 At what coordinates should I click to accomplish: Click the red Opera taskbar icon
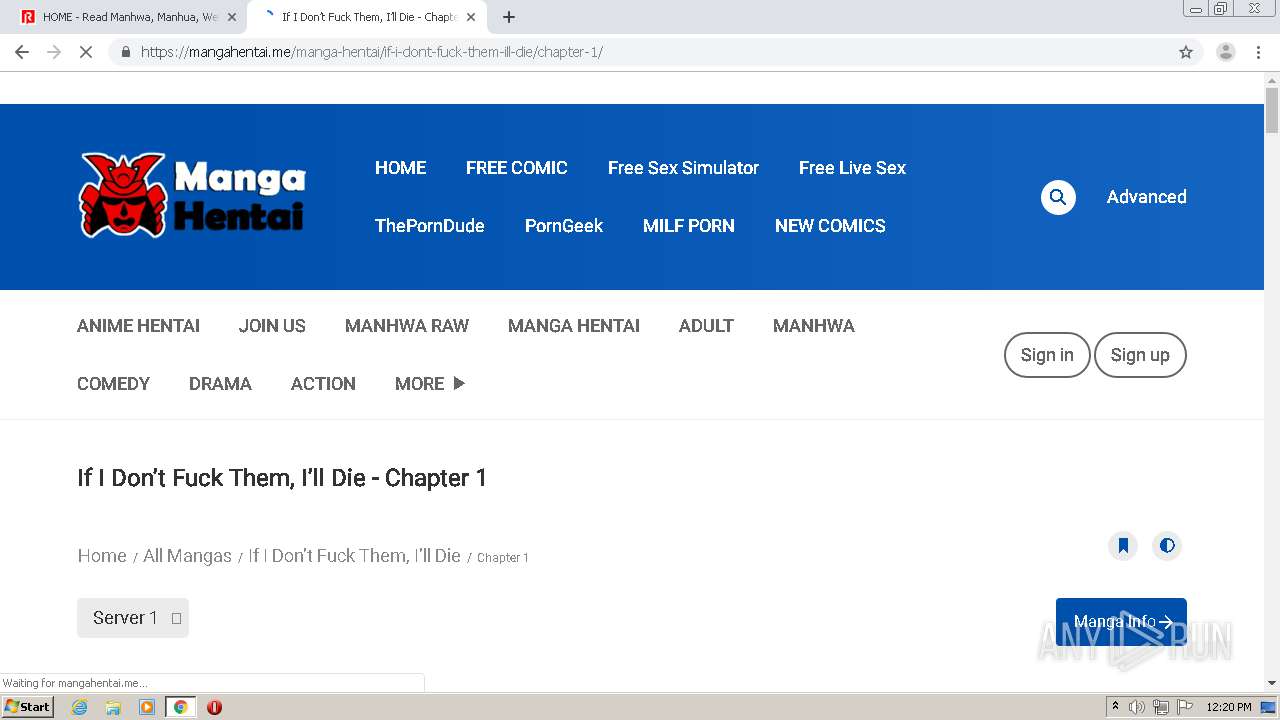point(214,707)
